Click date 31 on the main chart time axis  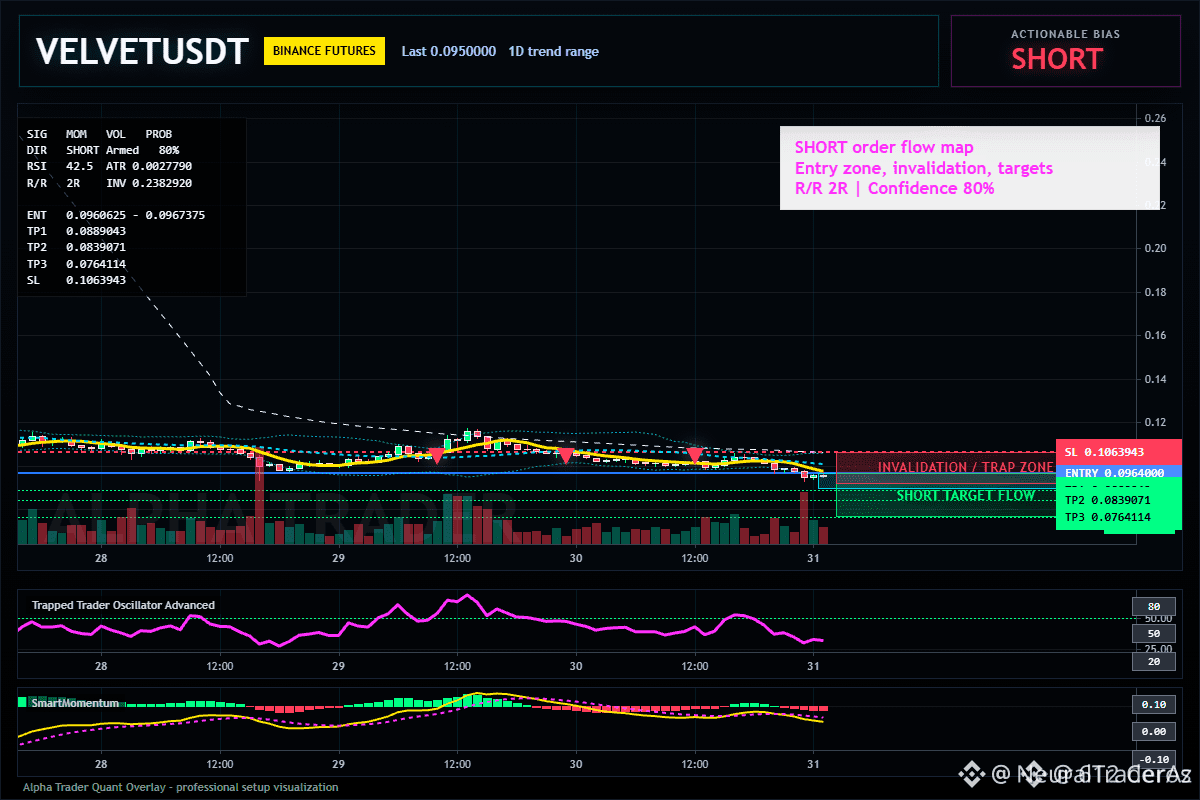813,559
